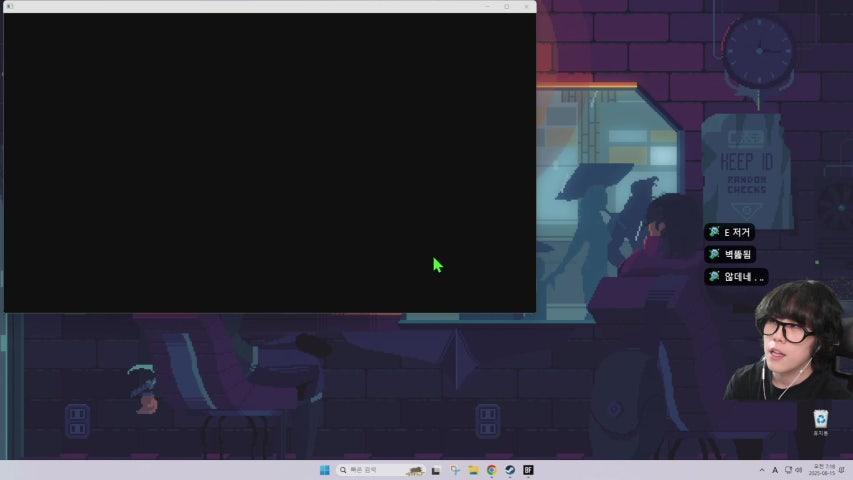Image resolution: width=853 pixels, height=480 pixels.
Task: Click the app icon in the black window's title bar
Action: point(9,7)
